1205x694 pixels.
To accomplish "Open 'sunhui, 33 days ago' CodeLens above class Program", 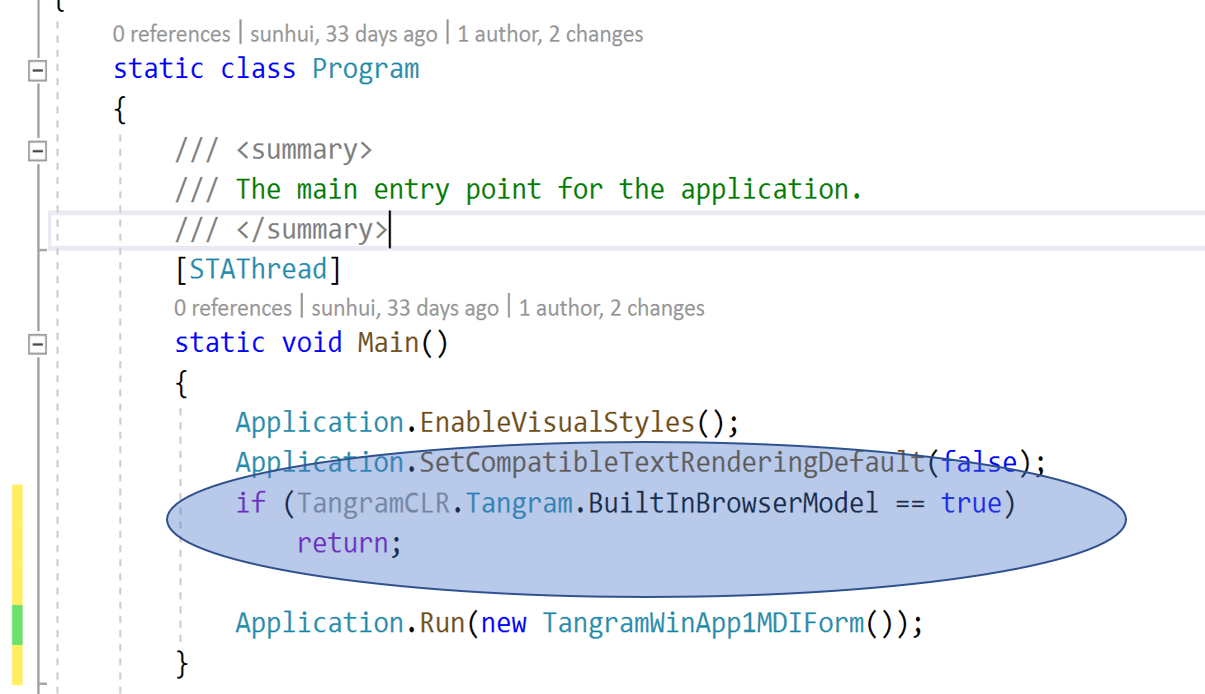I will pyautogui.click(x=343, y=34).
